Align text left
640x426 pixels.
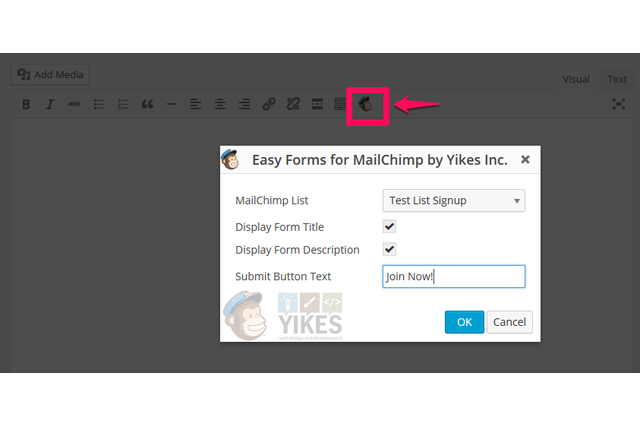point(196,104)
